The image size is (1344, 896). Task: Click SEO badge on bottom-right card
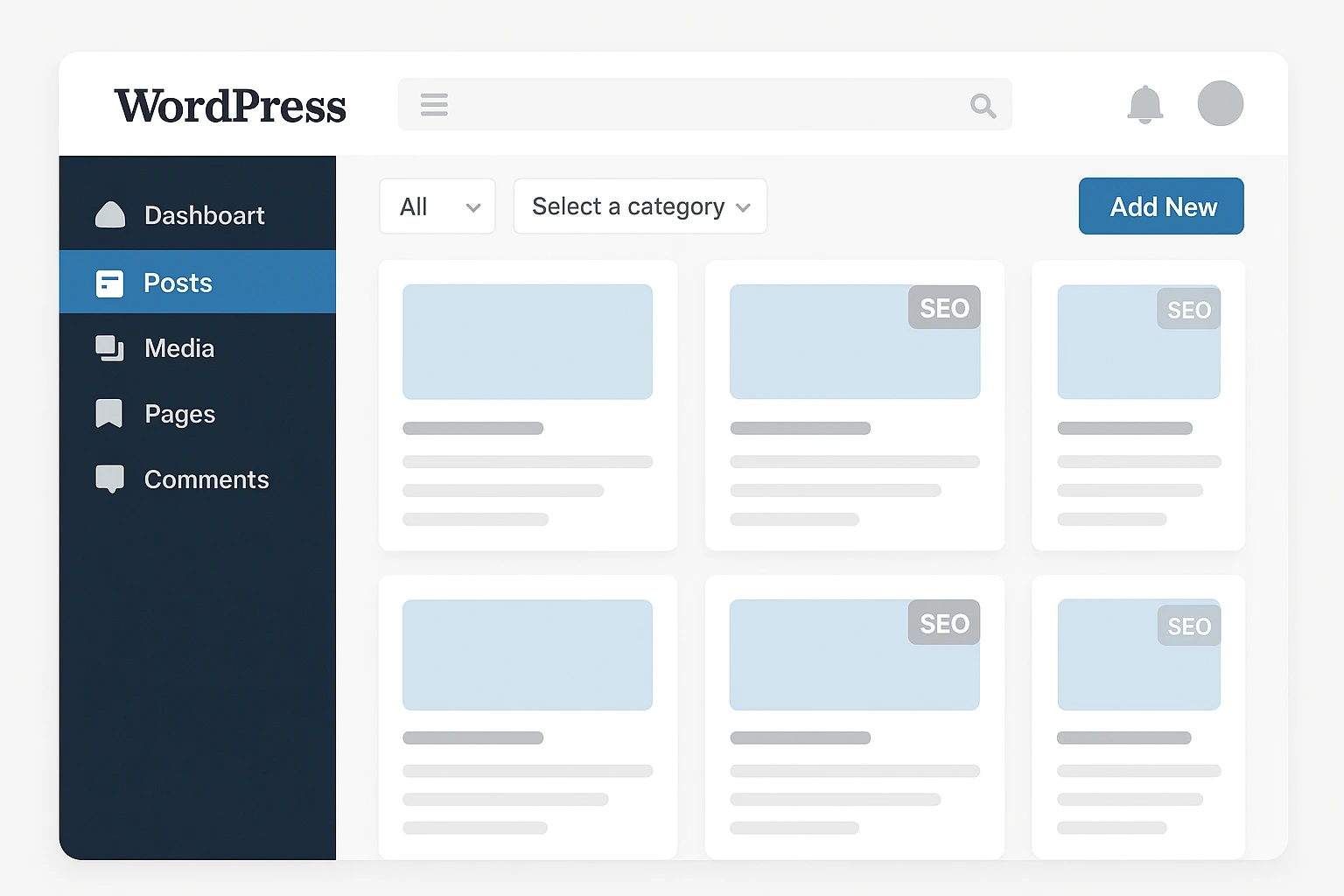click(1188, 626)
